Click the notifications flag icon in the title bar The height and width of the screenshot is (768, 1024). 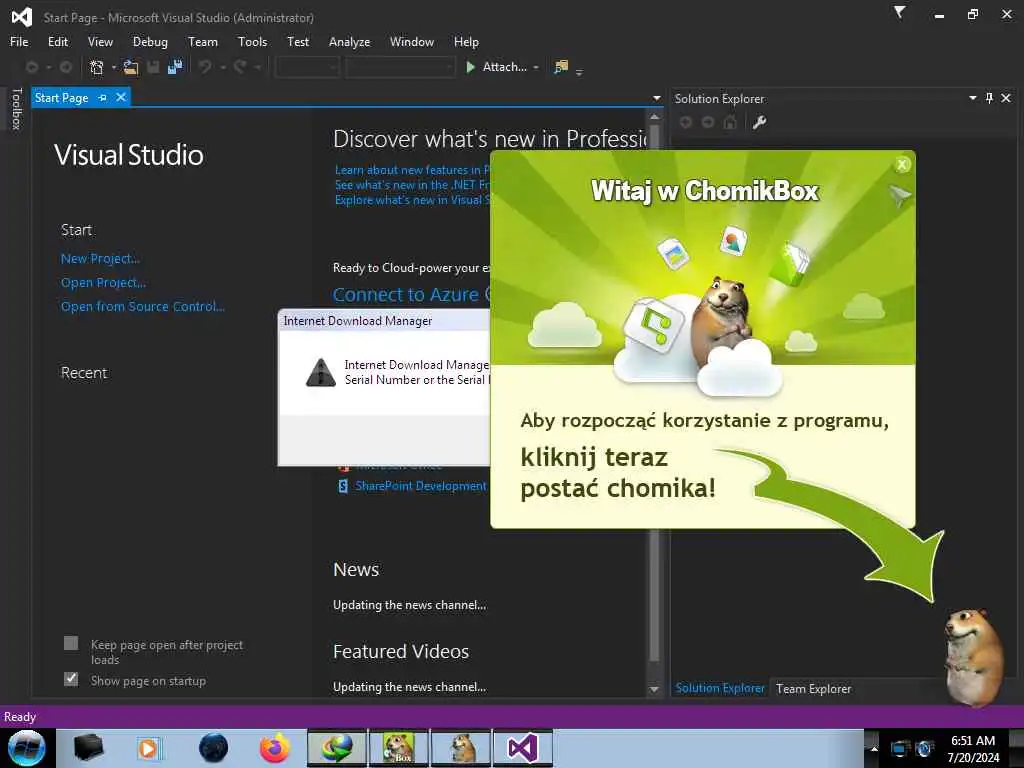click(x=899, y=12)
